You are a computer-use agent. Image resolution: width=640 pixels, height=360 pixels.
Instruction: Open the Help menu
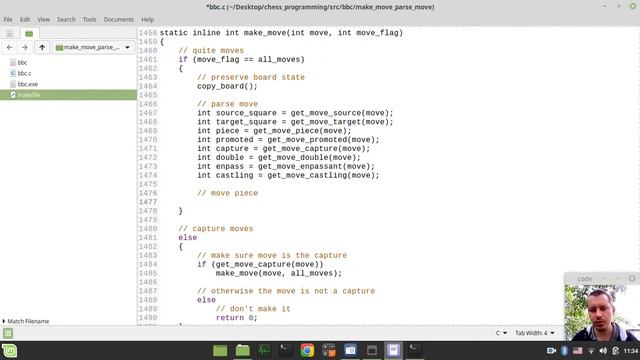(147, 19)
